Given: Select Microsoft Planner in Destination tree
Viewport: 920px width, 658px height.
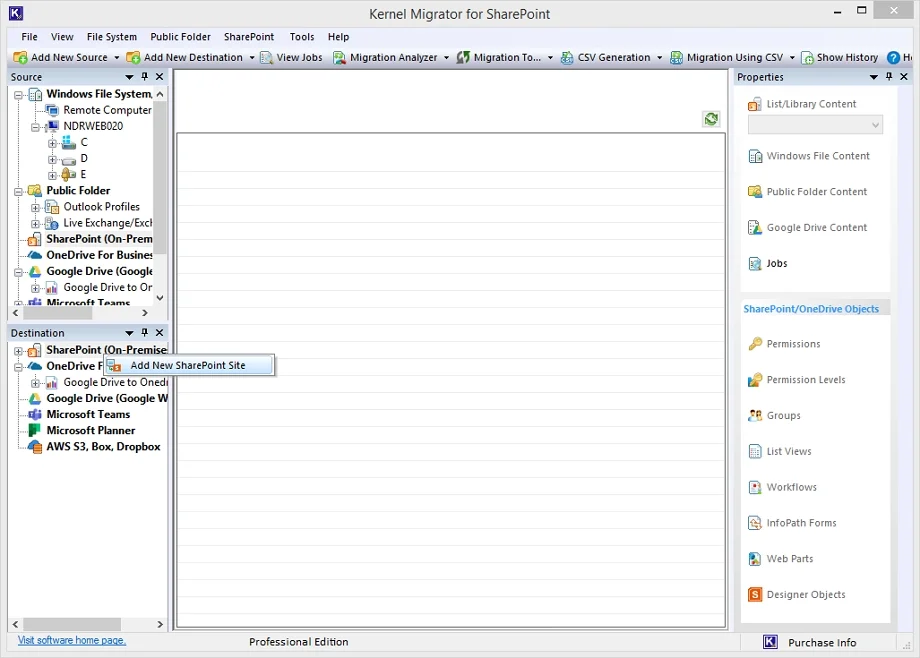Looking at the screenshot, I should [90, 430].
